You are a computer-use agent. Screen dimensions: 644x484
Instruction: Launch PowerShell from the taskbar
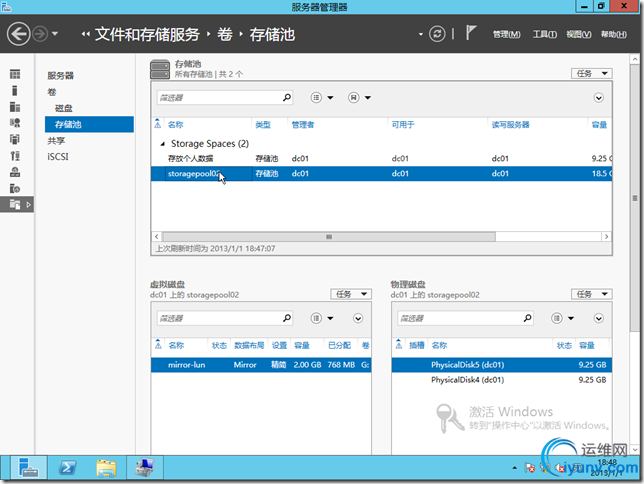pyautogui.click(x=68, y=468)
